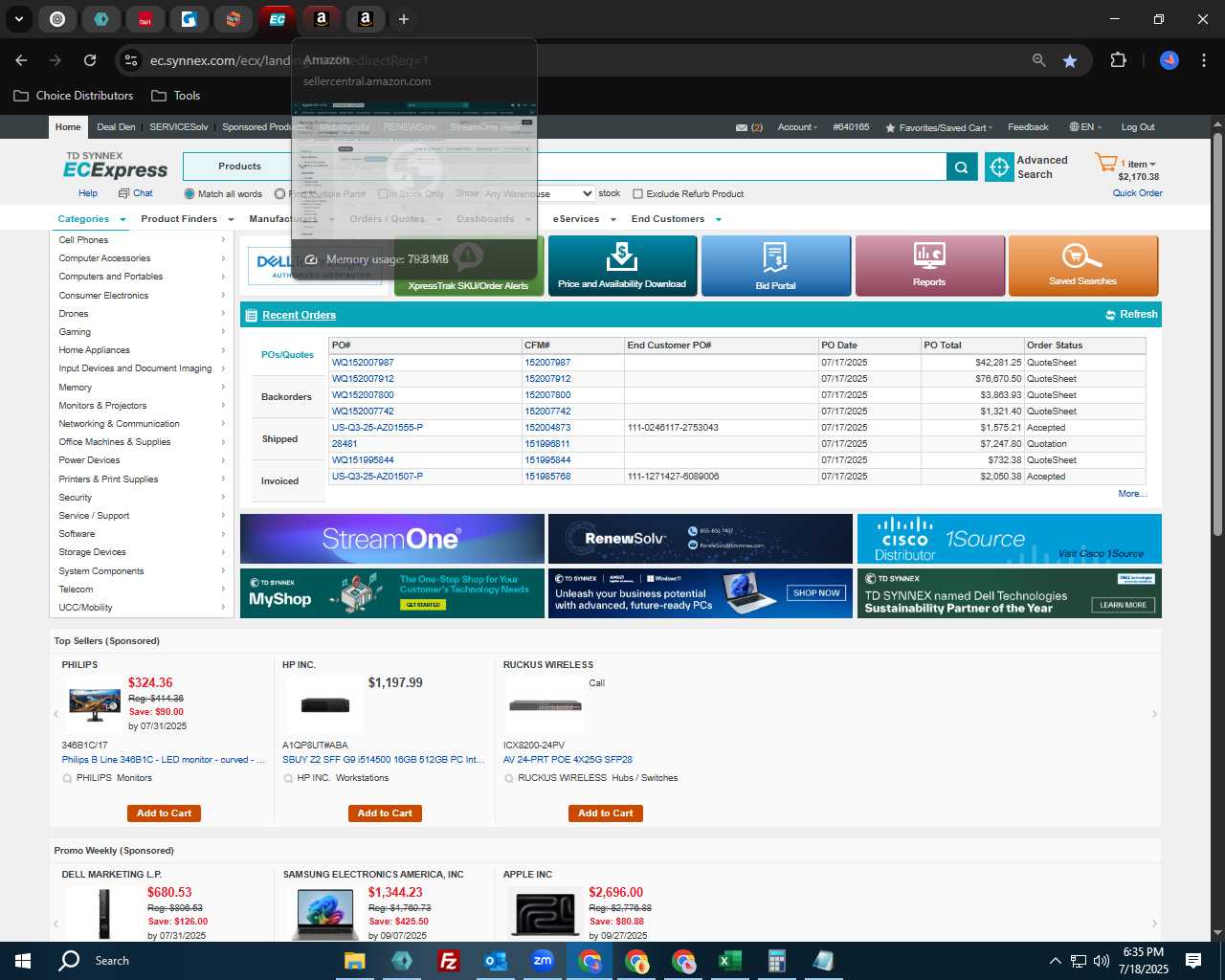The image size is (1225, 980).
Task: Select the POs/Quotes tab
Action: 287,355
